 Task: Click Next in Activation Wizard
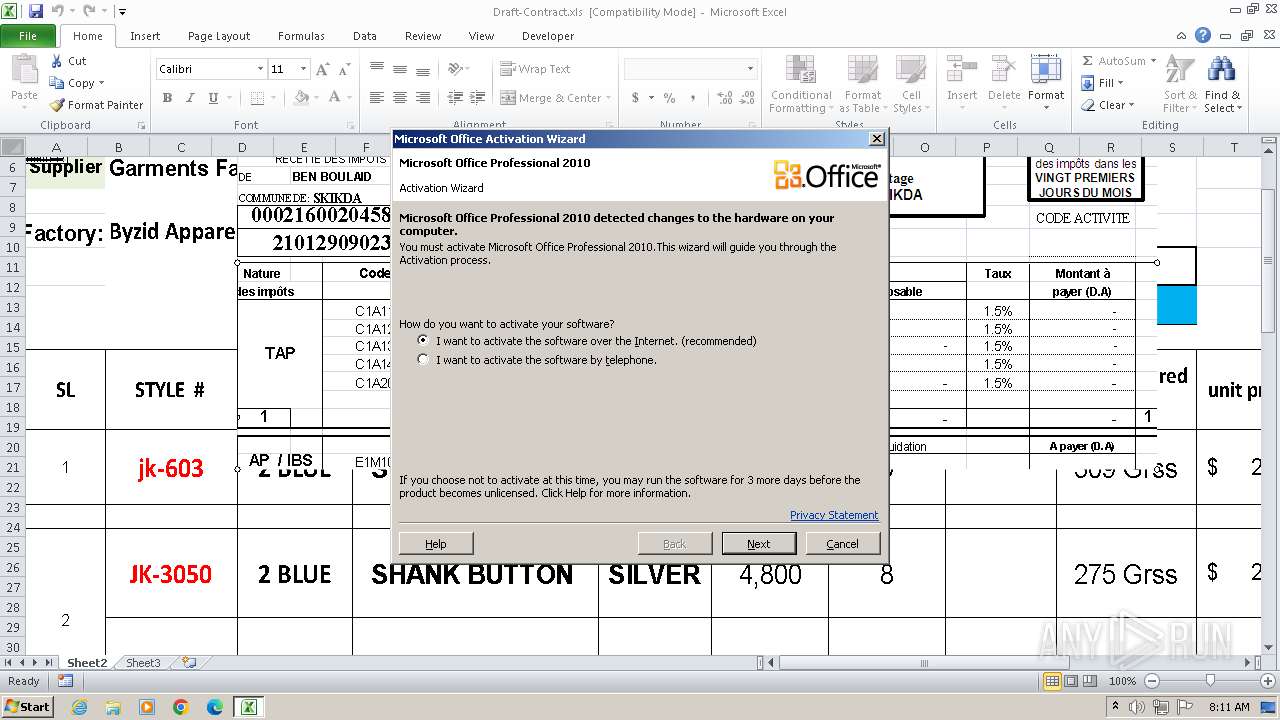759,543
